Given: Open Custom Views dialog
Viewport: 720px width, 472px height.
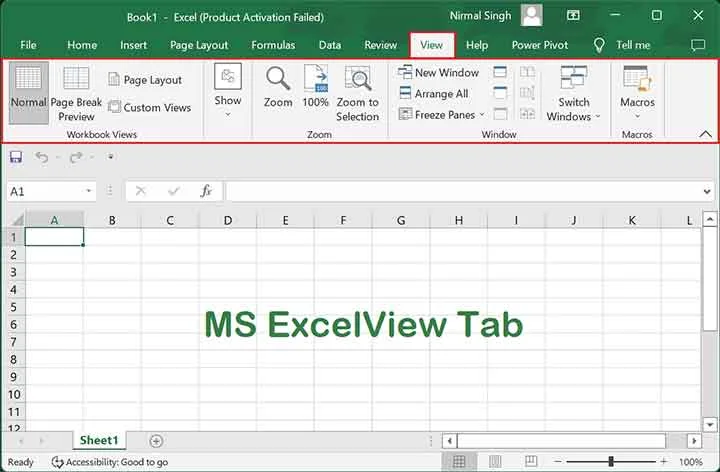Looking at the screenshot, I should point(150,107).
